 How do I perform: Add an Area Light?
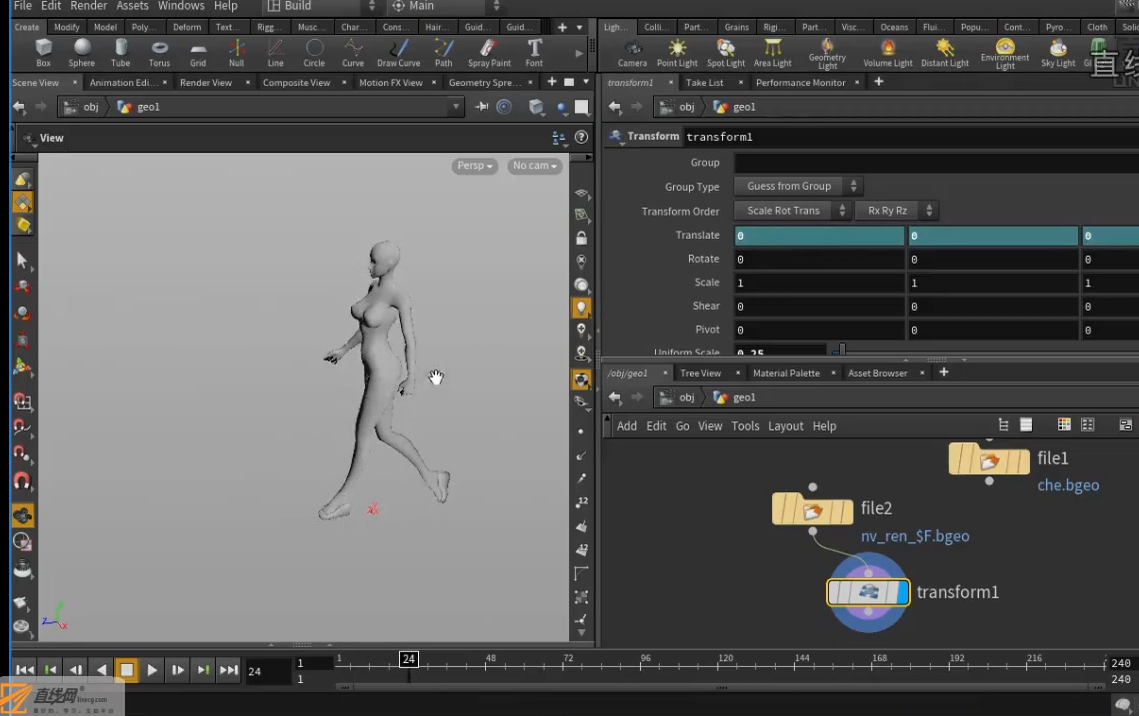click(772, 53)
